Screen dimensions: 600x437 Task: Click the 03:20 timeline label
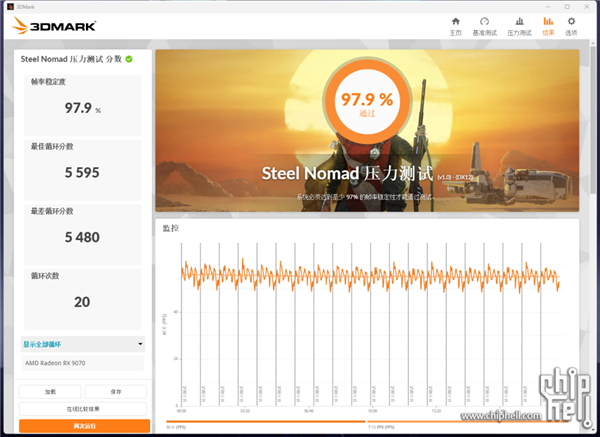coord(245,411)
